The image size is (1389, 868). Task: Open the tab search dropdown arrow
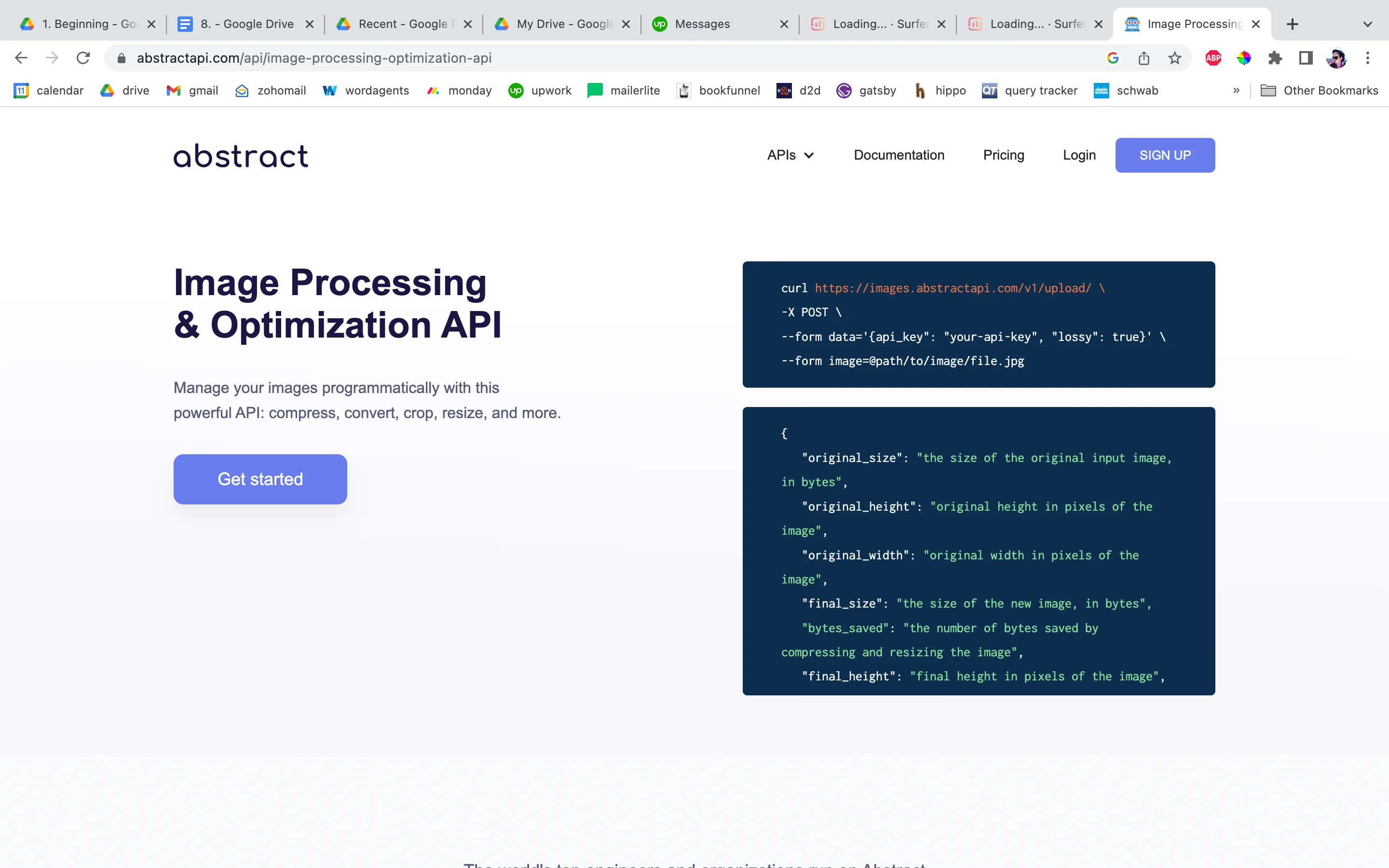coord(1367,24)
